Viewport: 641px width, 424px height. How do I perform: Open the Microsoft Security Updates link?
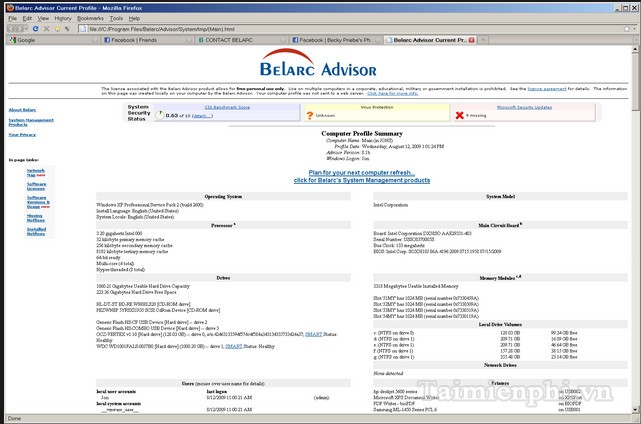(524, 107)
